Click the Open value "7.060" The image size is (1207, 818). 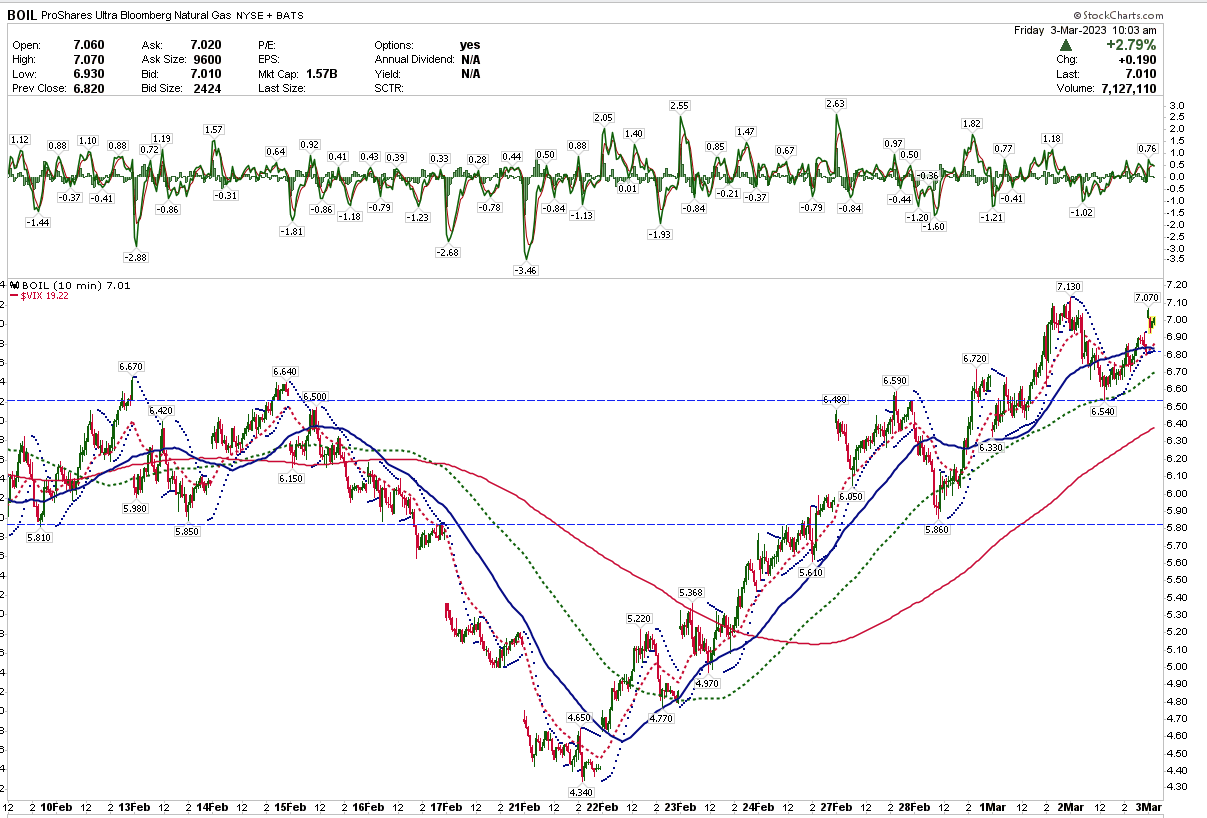(87, 45)
